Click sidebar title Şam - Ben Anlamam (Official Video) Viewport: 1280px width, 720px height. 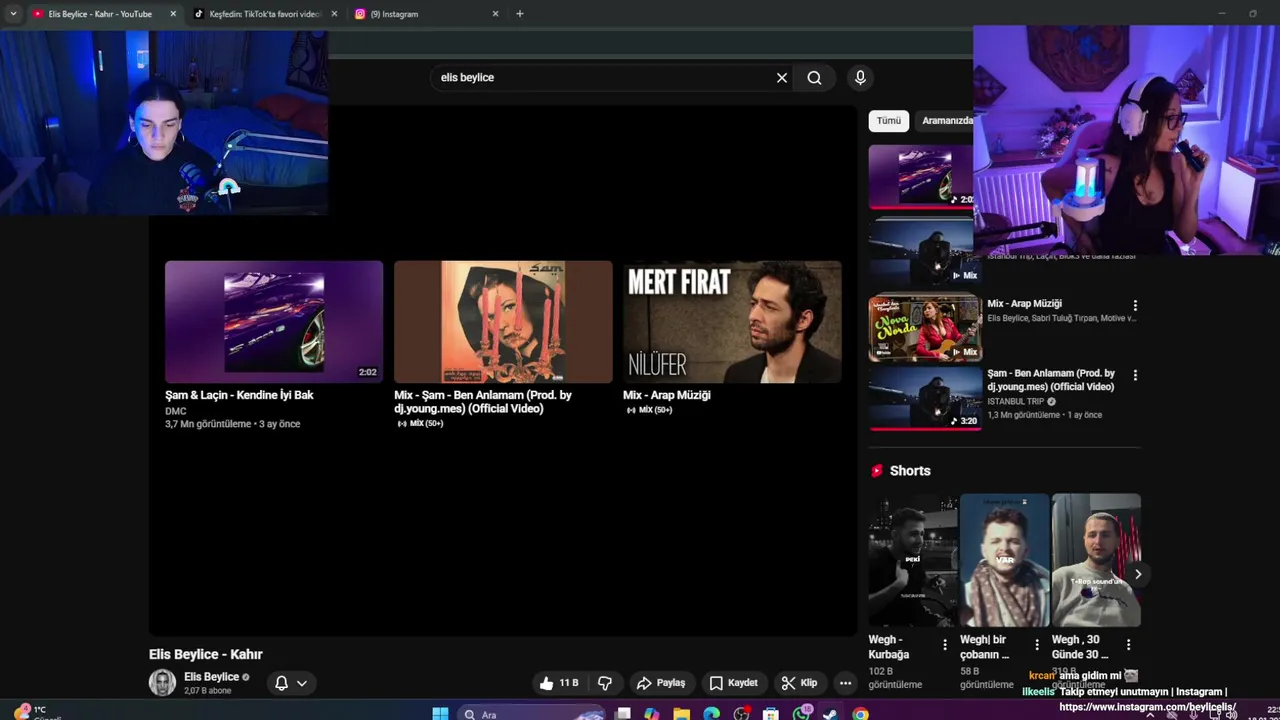click(1051, 380)
